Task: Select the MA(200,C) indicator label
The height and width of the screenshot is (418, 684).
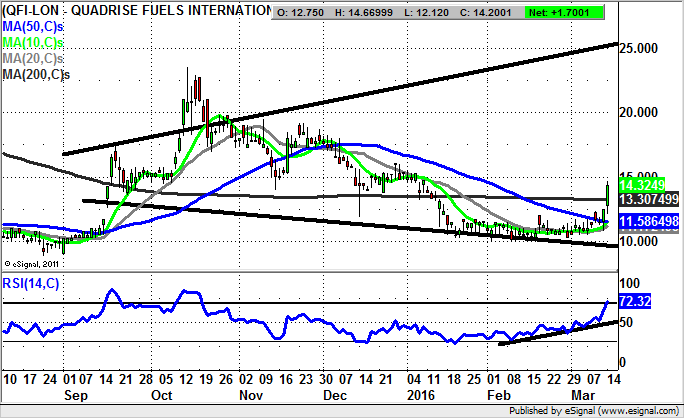Action: 36,76
